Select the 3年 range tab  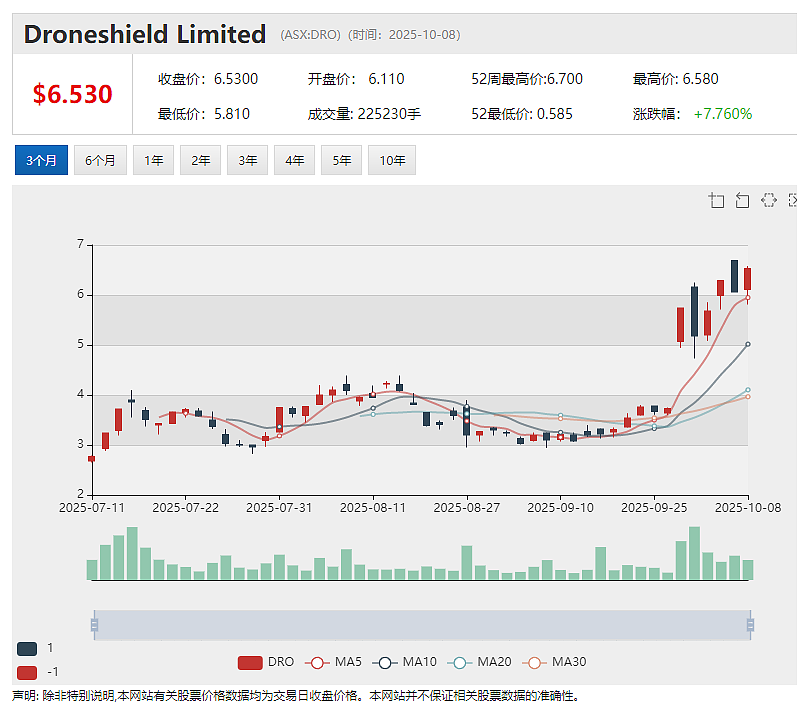pyautogui.click(x=247, y=160)
